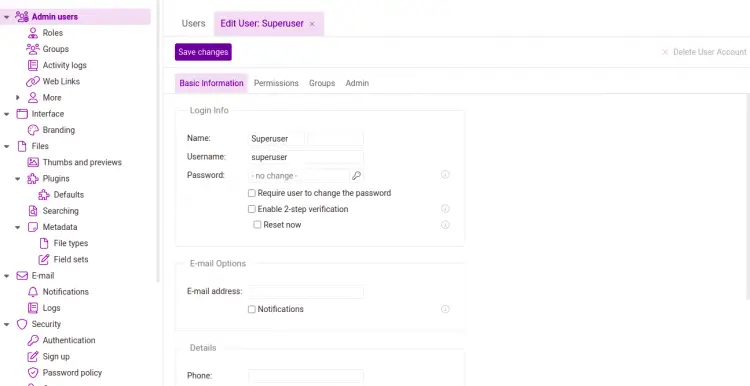Open the Roles person icon in sidebar
The image size is (750, 386).
point(33,33)
